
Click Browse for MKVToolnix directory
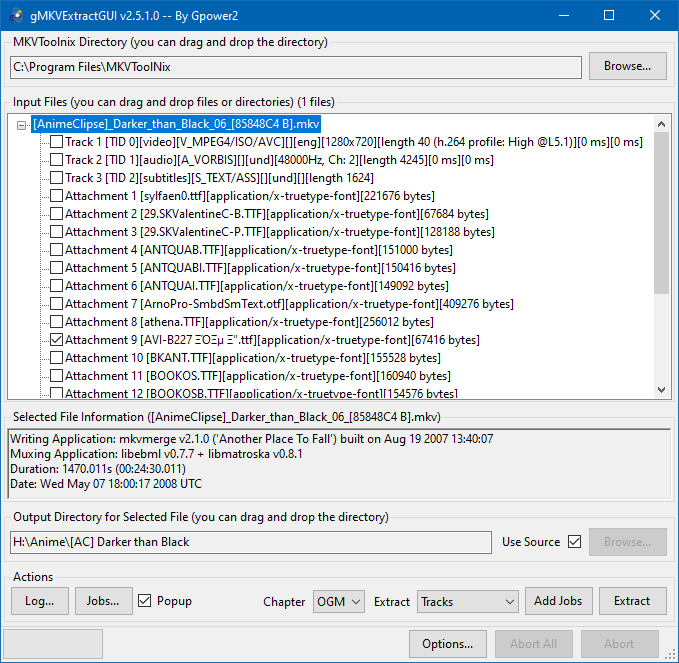pyautogui.click(x=627, y=66)
